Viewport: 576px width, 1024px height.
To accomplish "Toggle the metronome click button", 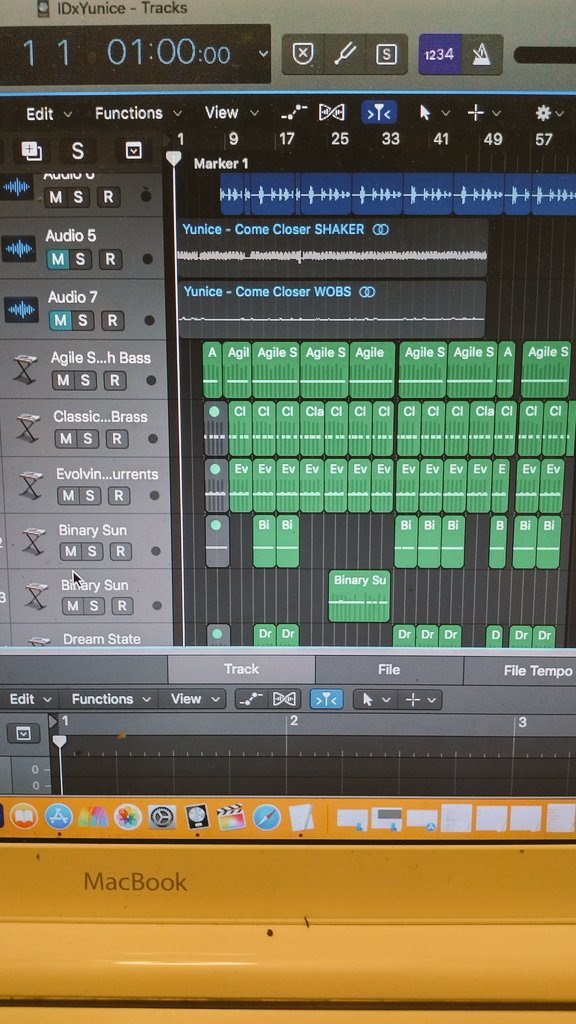I will tap(482, 55).
